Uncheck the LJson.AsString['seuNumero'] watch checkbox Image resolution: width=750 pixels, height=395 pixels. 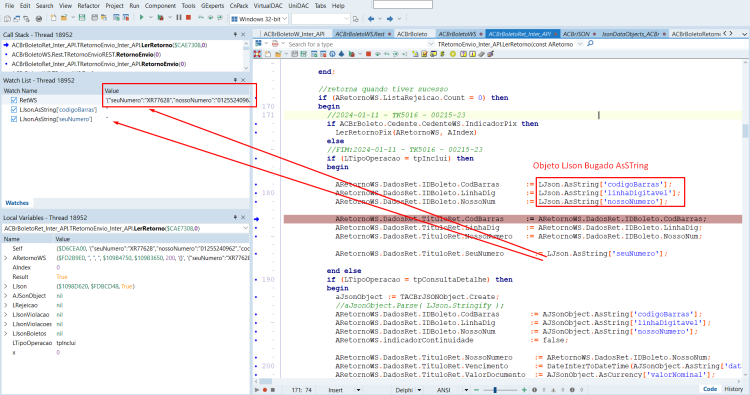13,119
